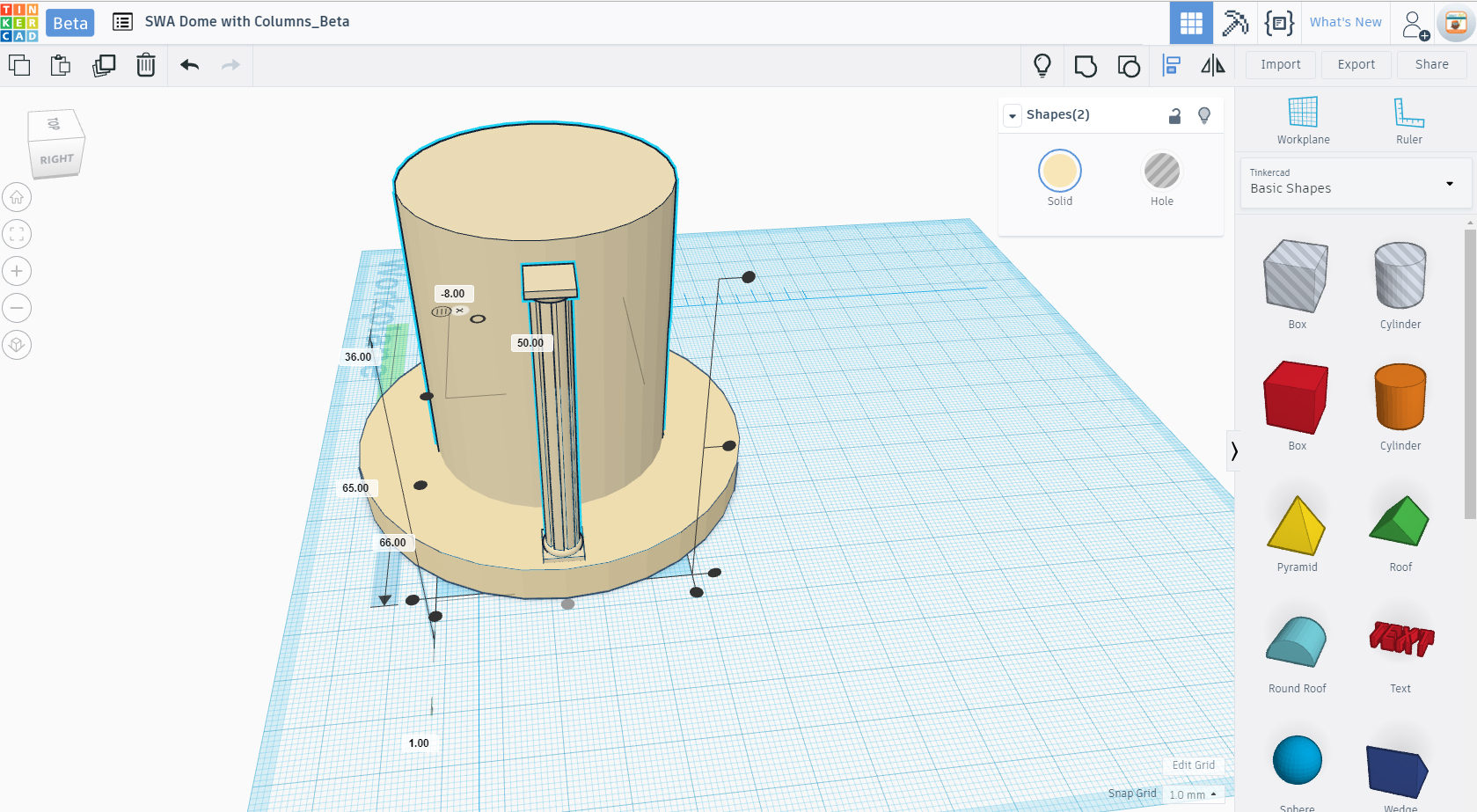Switch to 3D design grid view
This screenshot has height=812, width=1477.
coord(1191,23)
